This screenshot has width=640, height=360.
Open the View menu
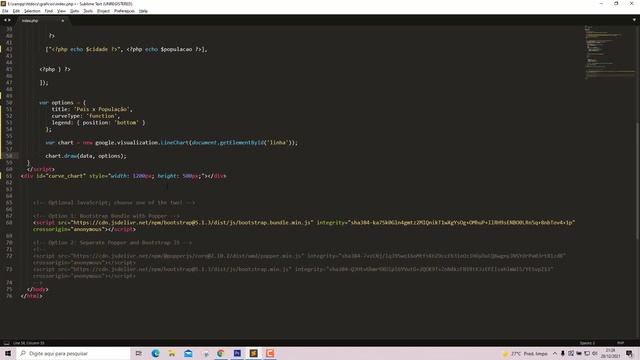click(x=61, y=11)
